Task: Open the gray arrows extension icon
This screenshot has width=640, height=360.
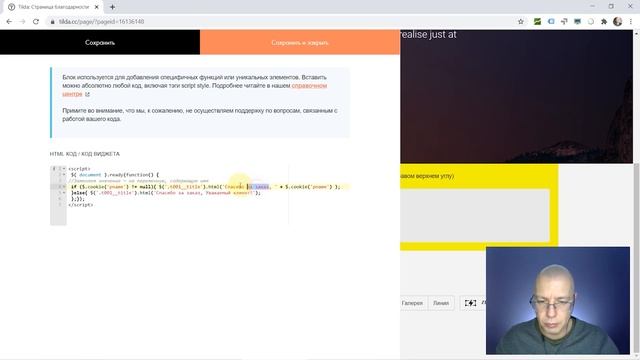Action: (x=564, y=22)
